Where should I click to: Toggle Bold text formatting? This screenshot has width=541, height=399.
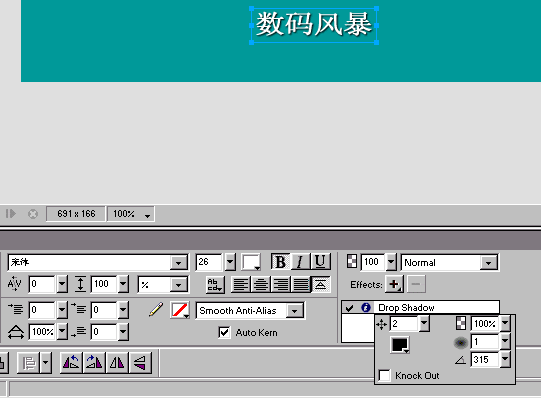(281, 262)
